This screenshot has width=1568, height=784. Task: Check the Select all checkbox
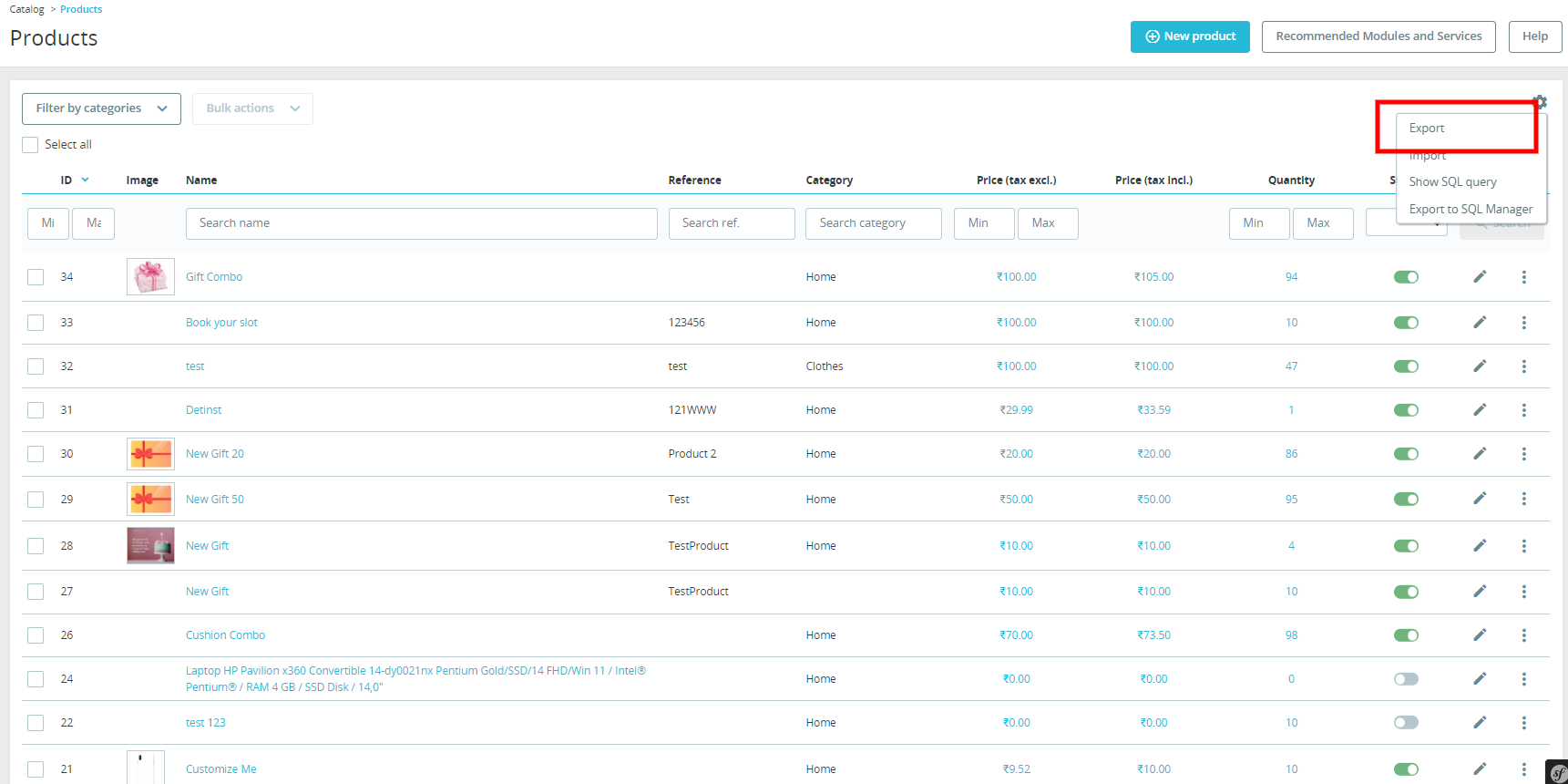[30, 145]
